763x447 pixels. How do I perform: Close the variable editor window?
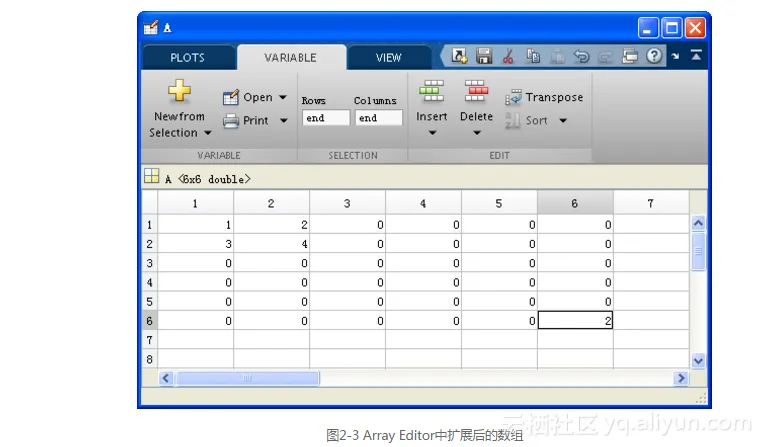(695, 28)
